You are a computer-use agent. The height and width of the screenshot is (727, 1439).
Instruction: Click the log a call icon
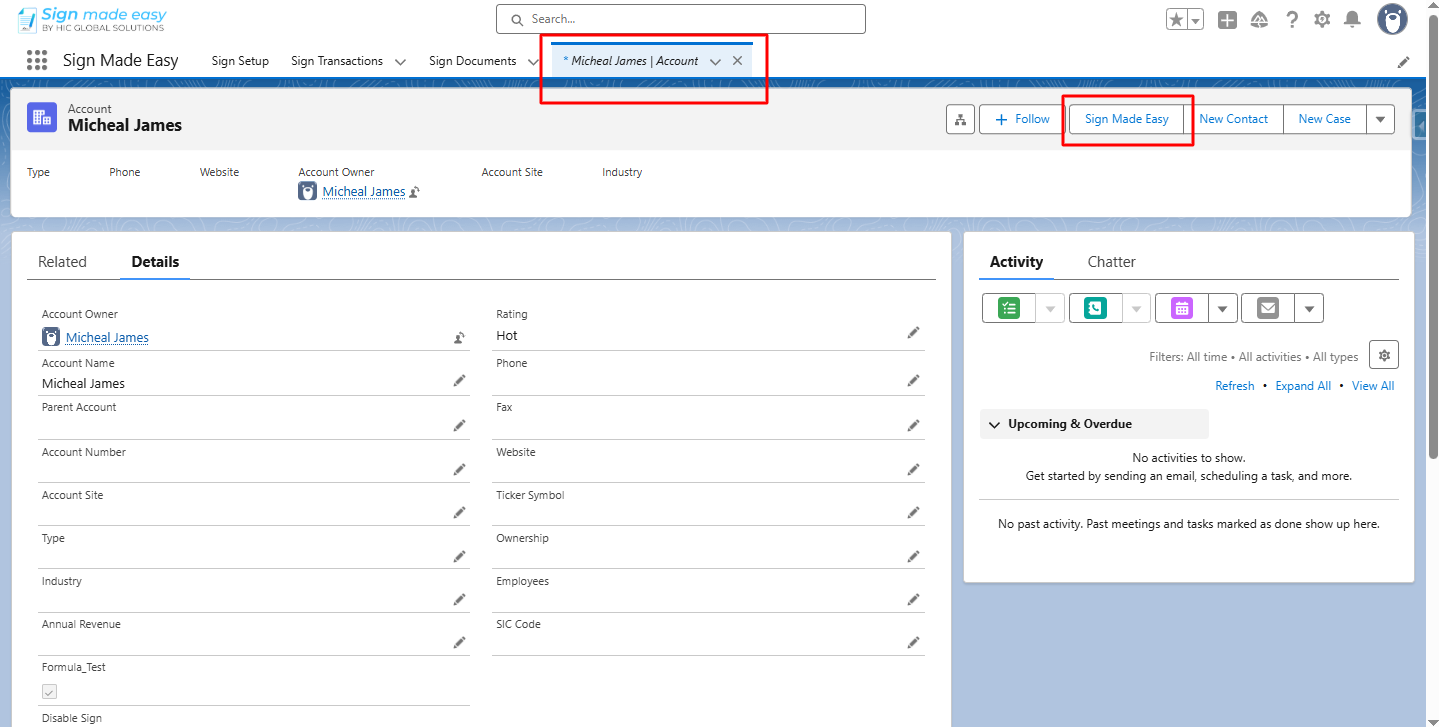pos(1095,308)
